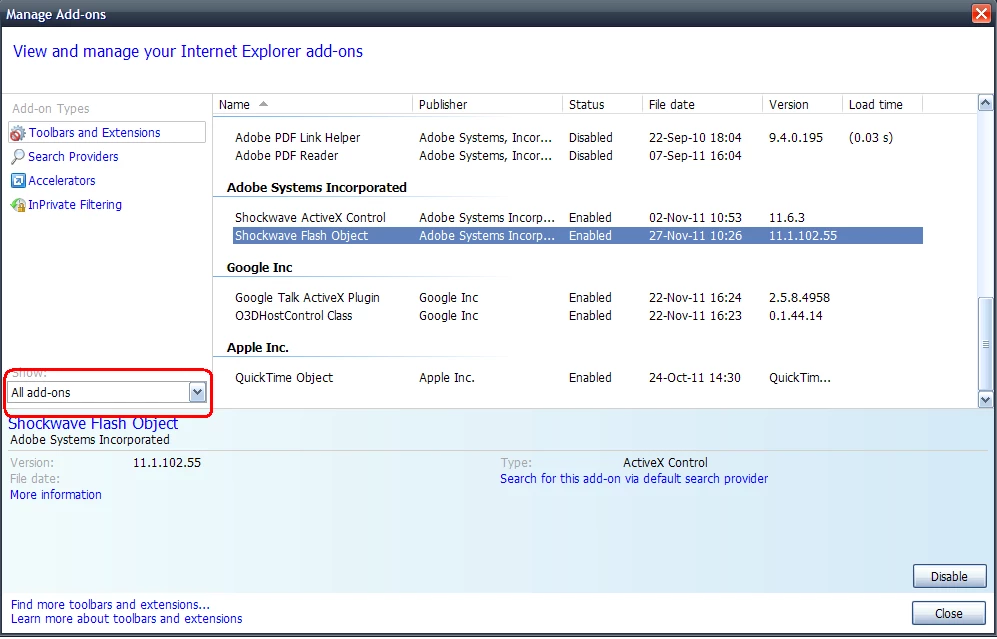This screenshot has height=639, width=997.
Task: Click the Accelerators arrow icon
Action: tap(18, 181)
